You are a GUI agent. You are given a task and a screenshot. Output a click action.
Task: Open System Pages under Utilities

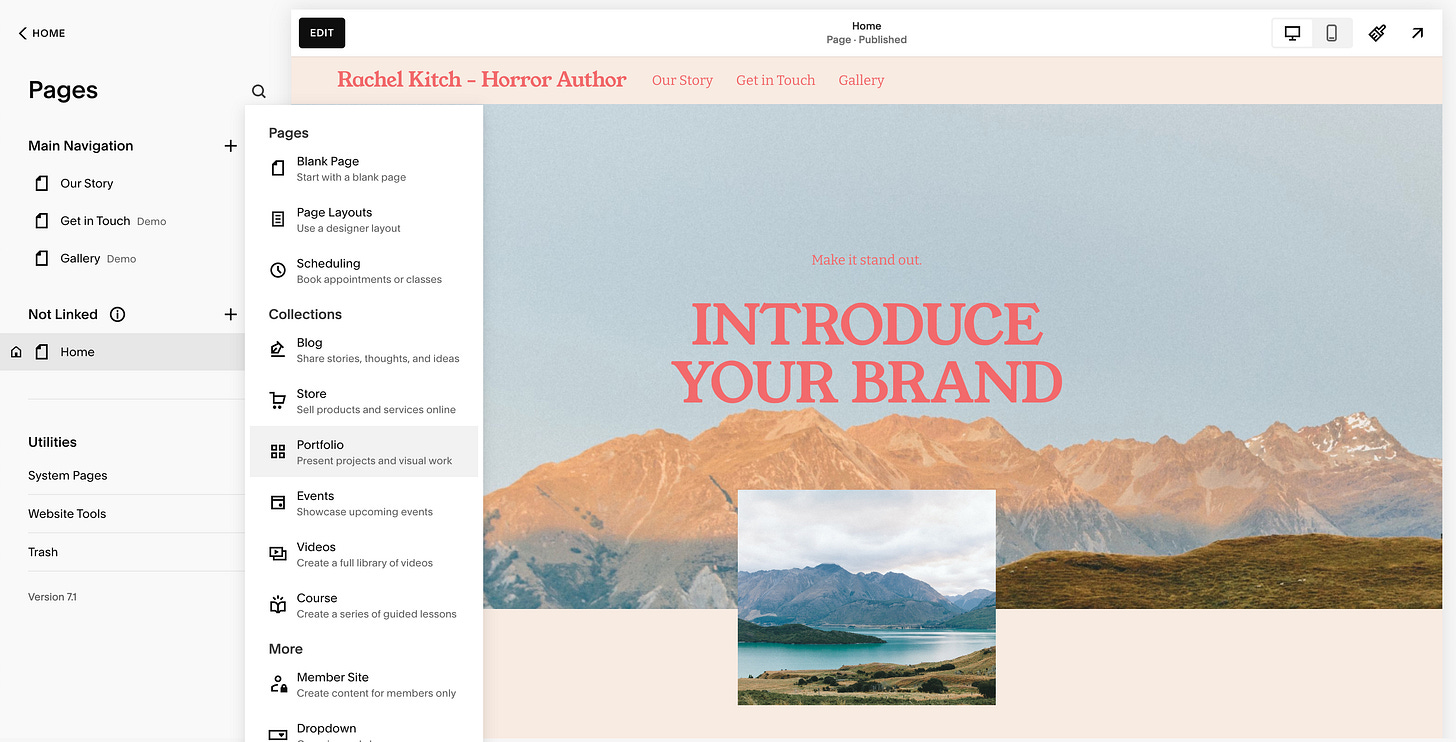click(68, 476)
